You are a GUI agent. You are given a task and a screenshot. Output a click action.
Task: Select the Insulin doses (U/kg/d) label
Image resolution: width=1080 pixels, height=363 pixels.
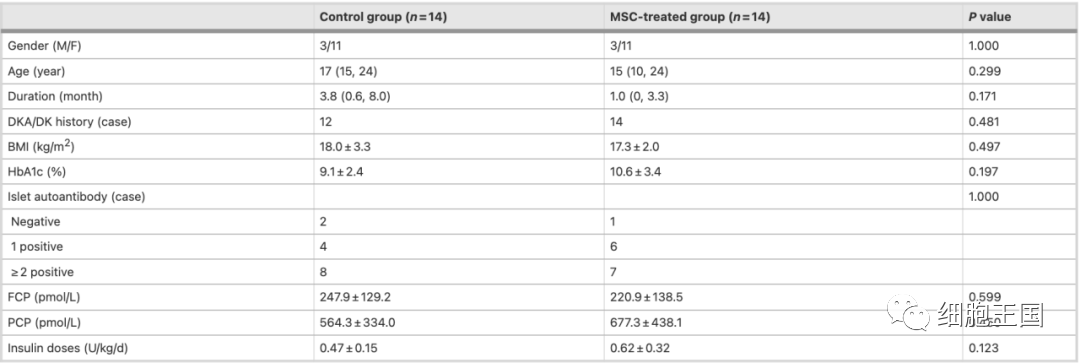tap(68, 348)
